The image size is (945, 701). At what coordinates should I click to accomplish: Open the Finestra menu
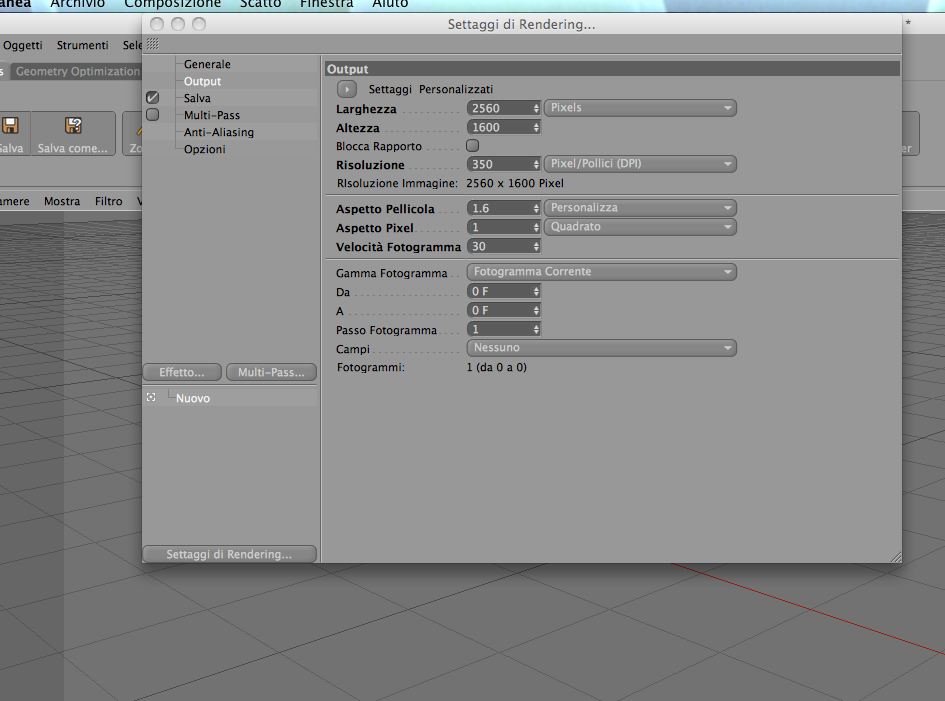coord(326,4)
